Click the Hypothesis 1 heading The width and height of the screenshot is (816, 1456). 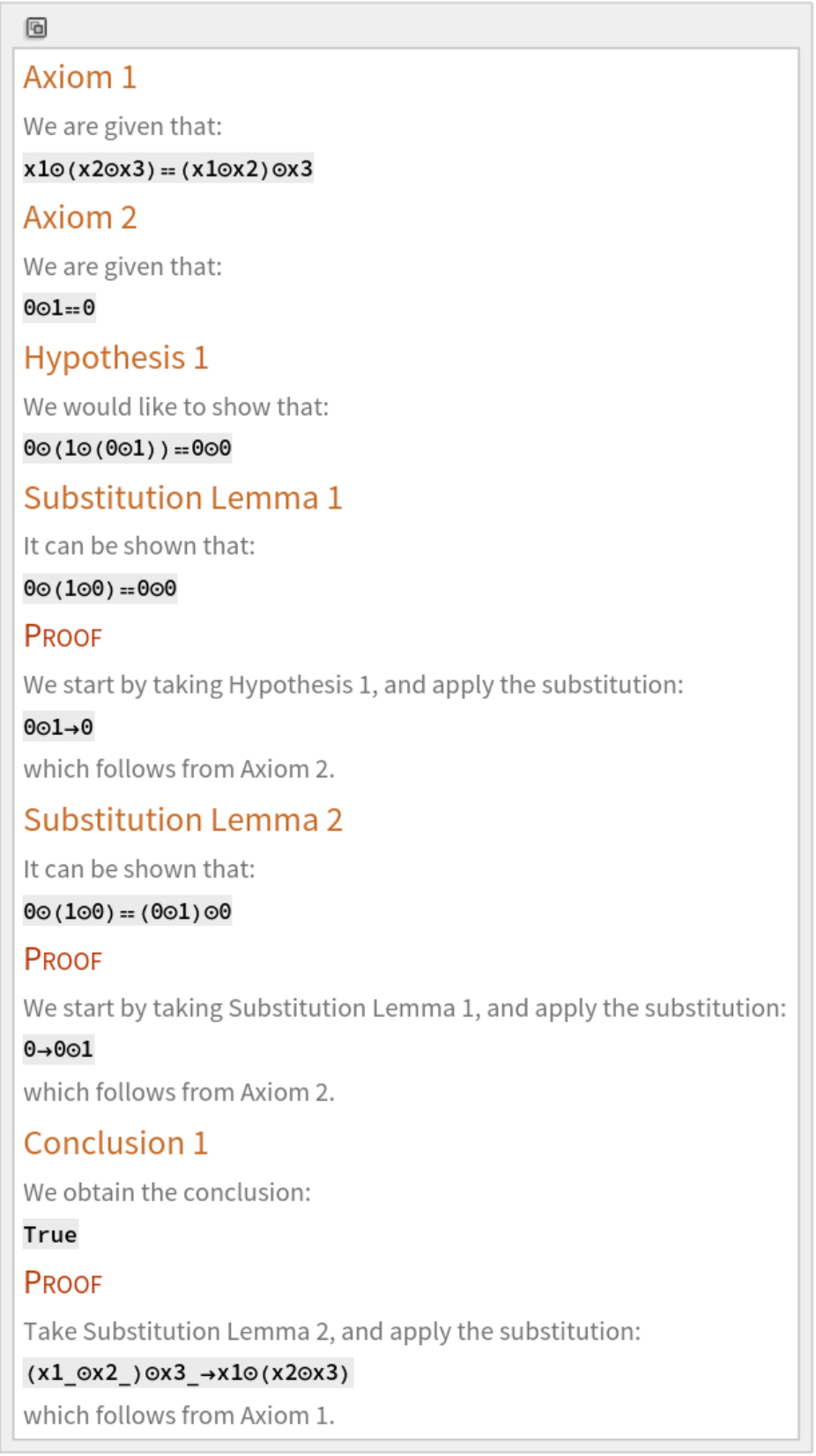pos(115,358)
